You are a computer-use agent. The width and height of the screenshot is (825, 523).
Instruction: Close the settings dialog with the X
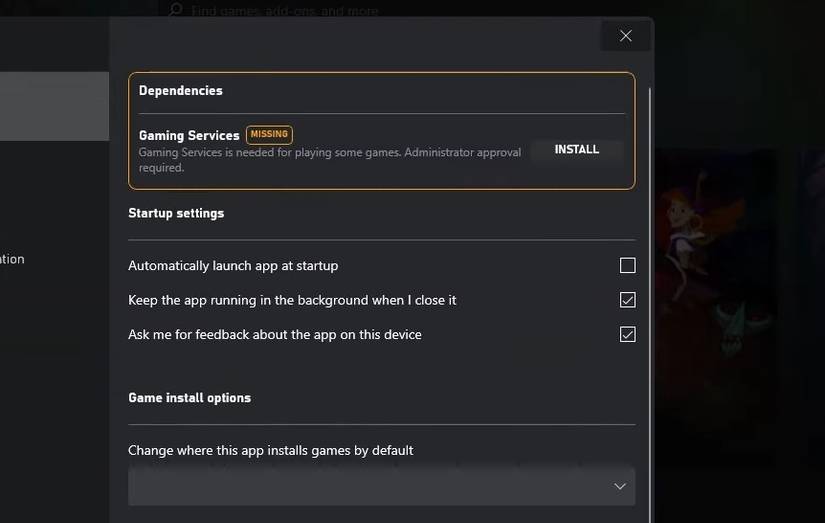point(626,36)
